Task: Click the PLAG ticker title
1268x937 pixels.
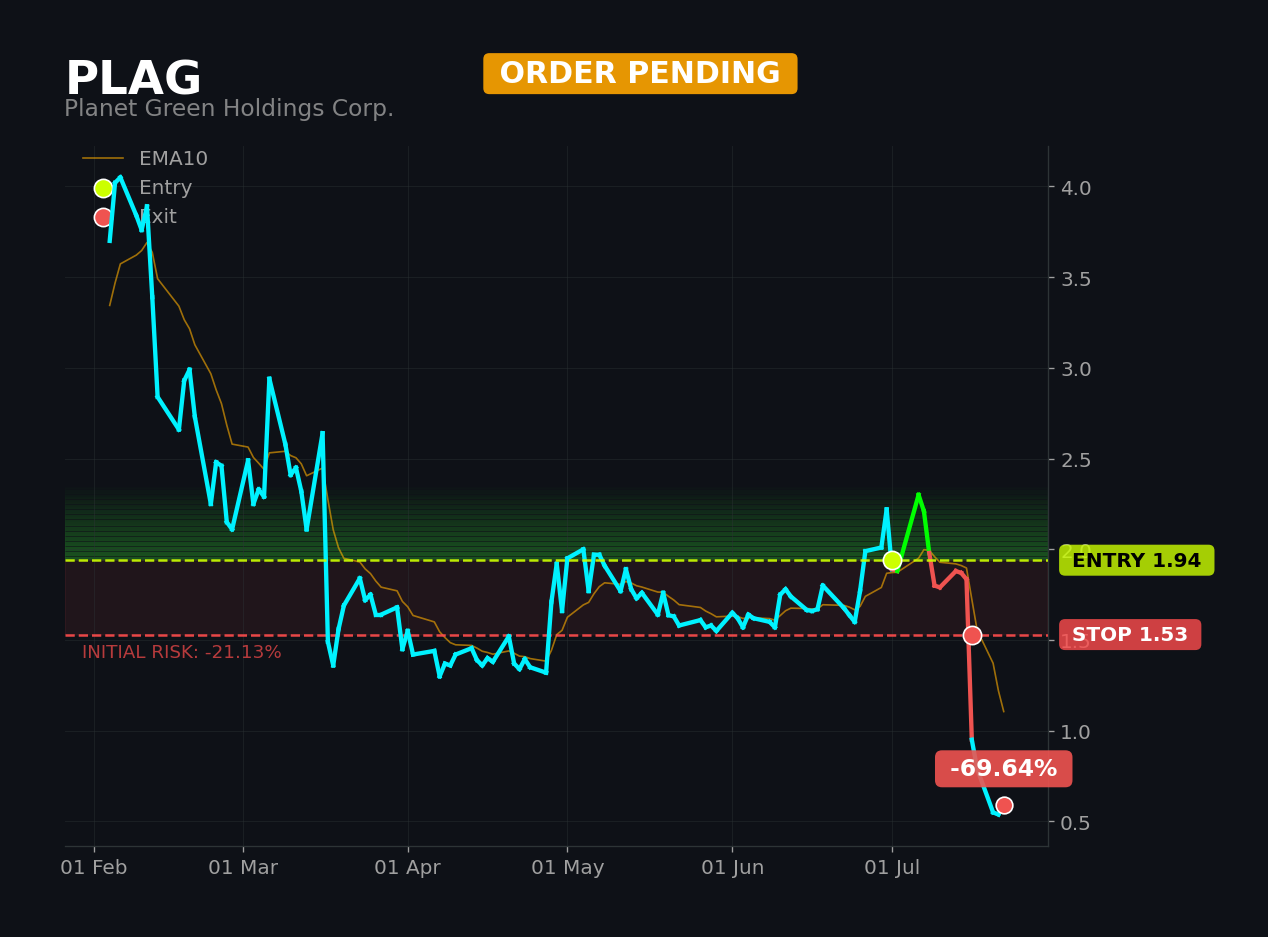Action: click(133, 80)
